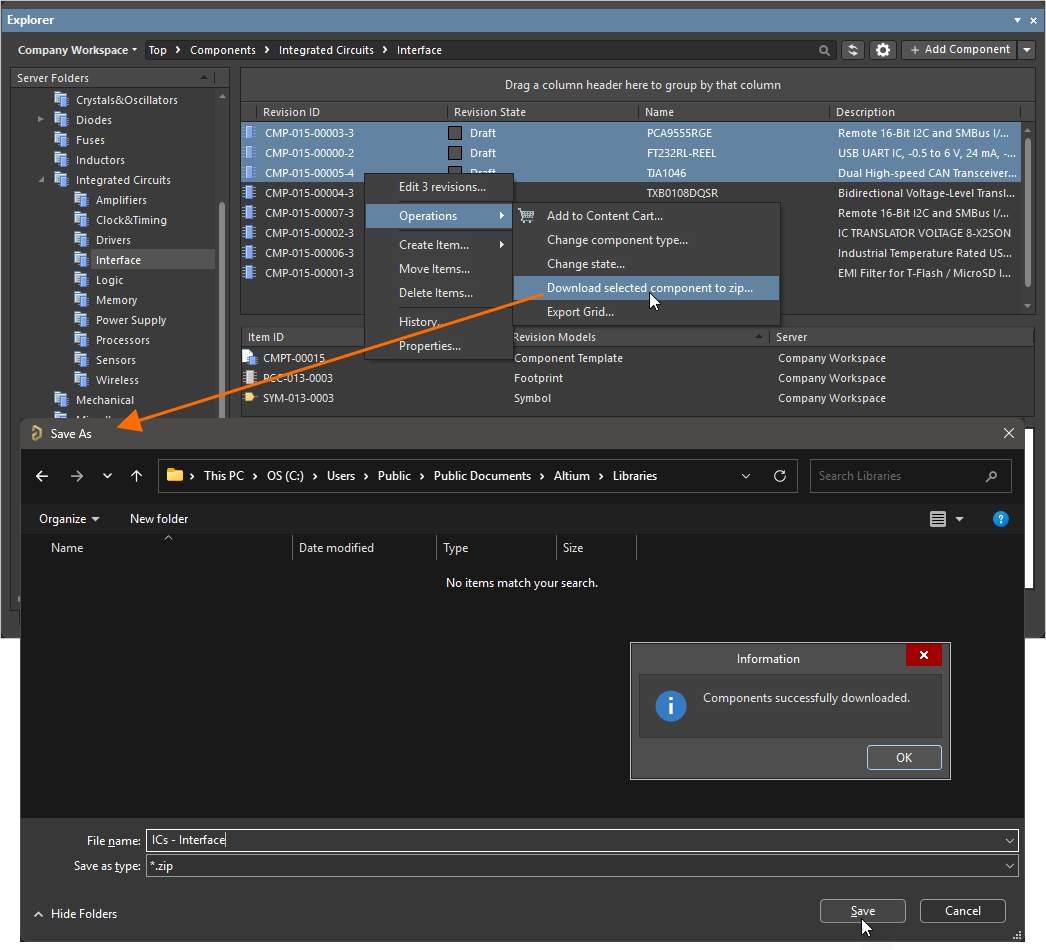Click the Mechanical folder icon
Viewport: 1046px width, 950px height.
pyautogui.click(x=61, y=400)
